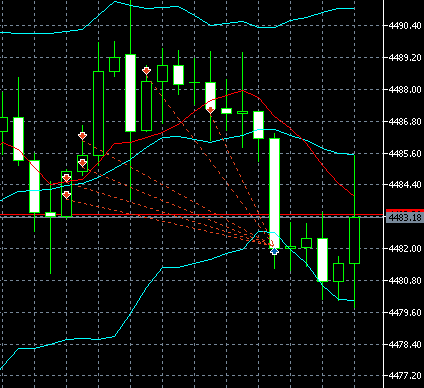Viewport: 424px width, 388px height.
Task: Click the 4477.20 price scale label
Action: point(405,376)
